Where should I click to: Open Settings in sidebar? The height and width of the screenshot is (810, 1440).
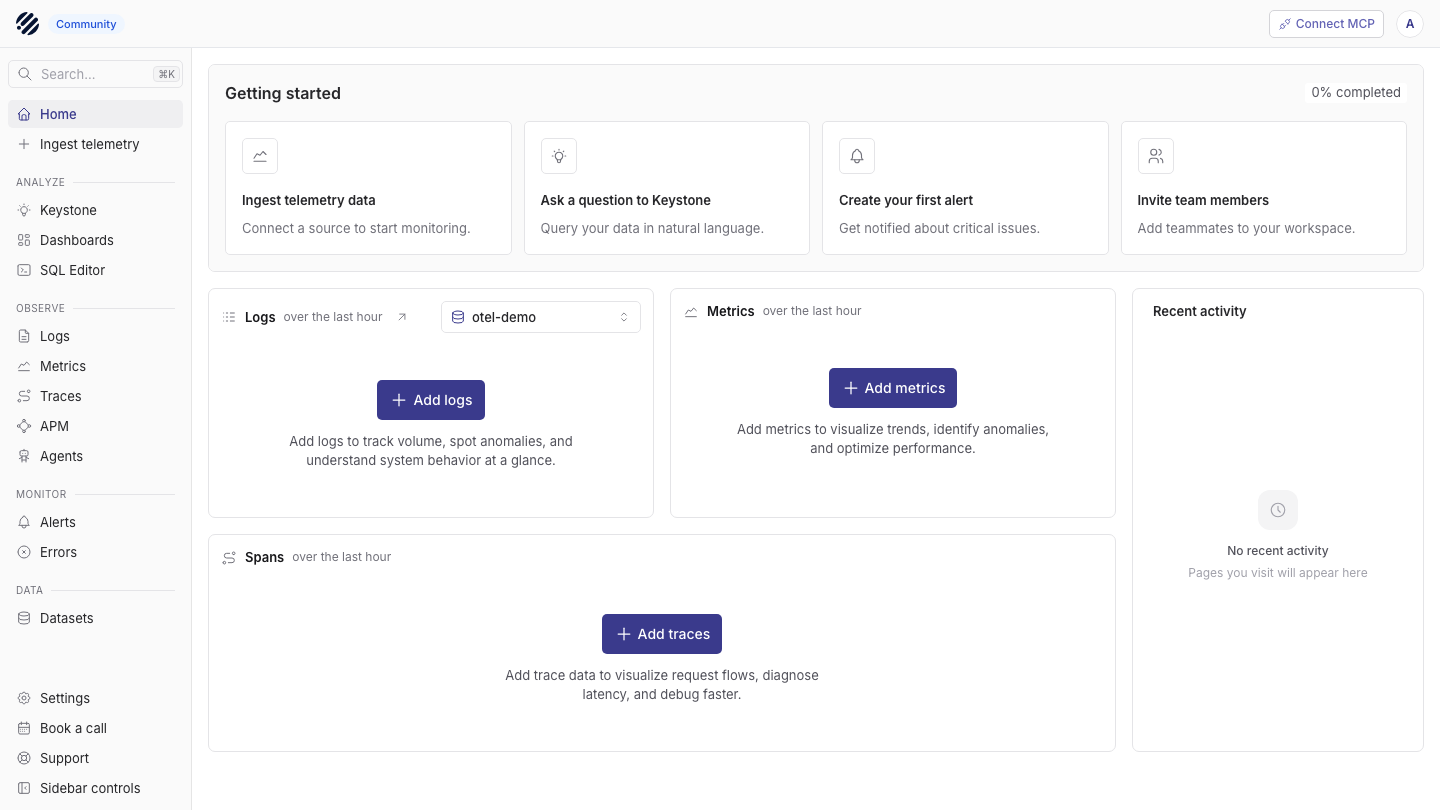(x=95, y=698)
